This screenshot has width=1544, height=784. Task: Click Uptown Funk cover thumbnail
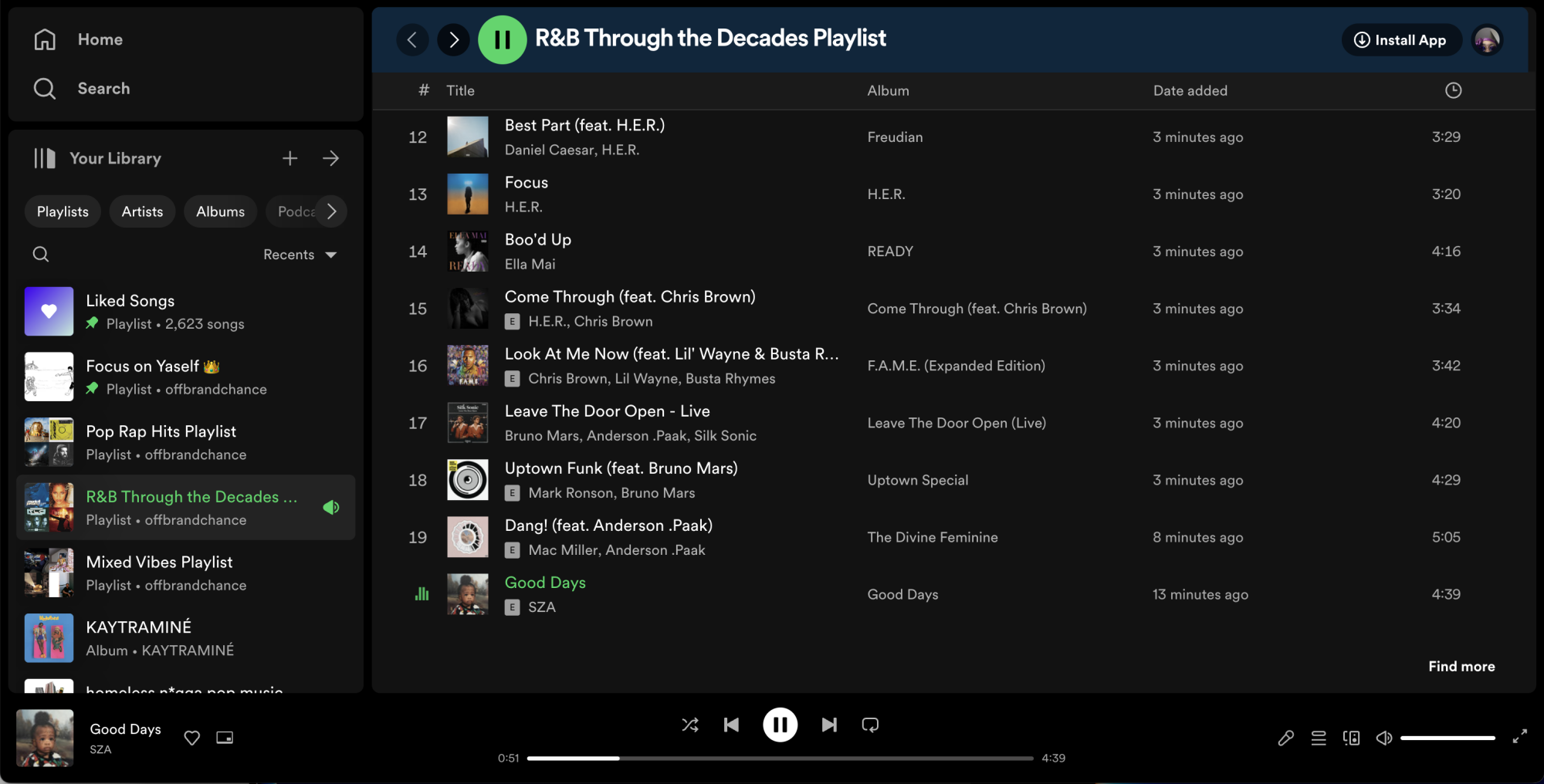[468, 480]
